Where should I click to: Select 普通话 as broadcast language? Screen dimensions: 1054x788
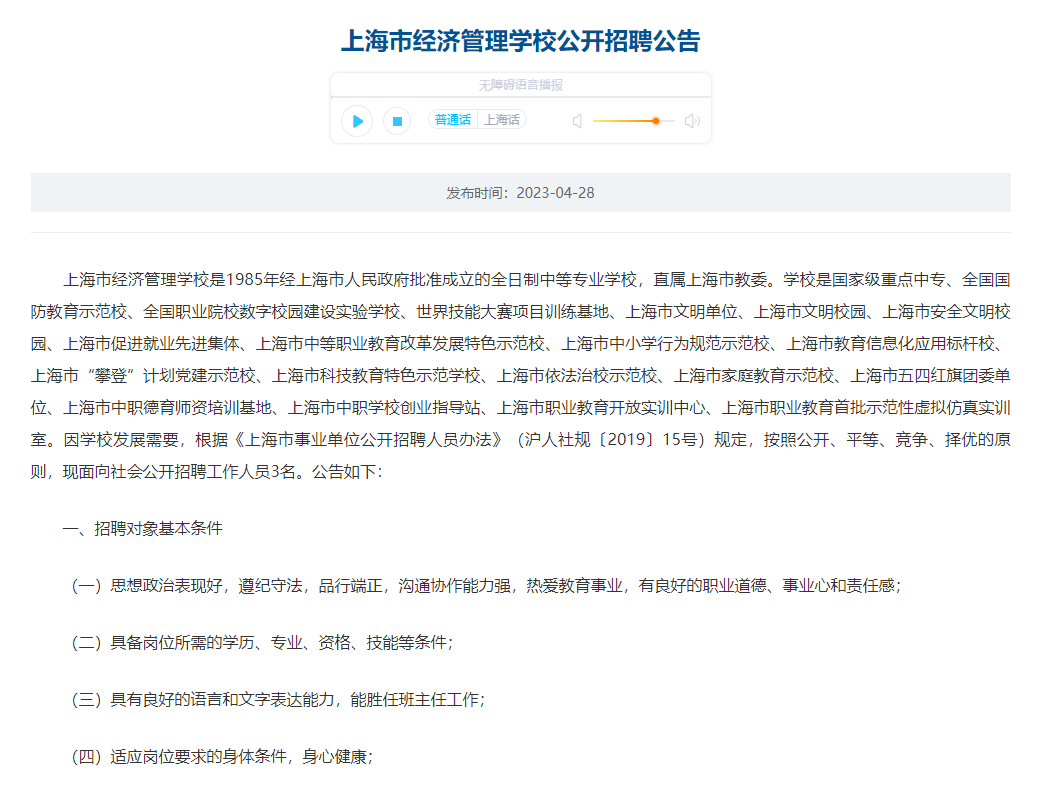pos(453,120)
